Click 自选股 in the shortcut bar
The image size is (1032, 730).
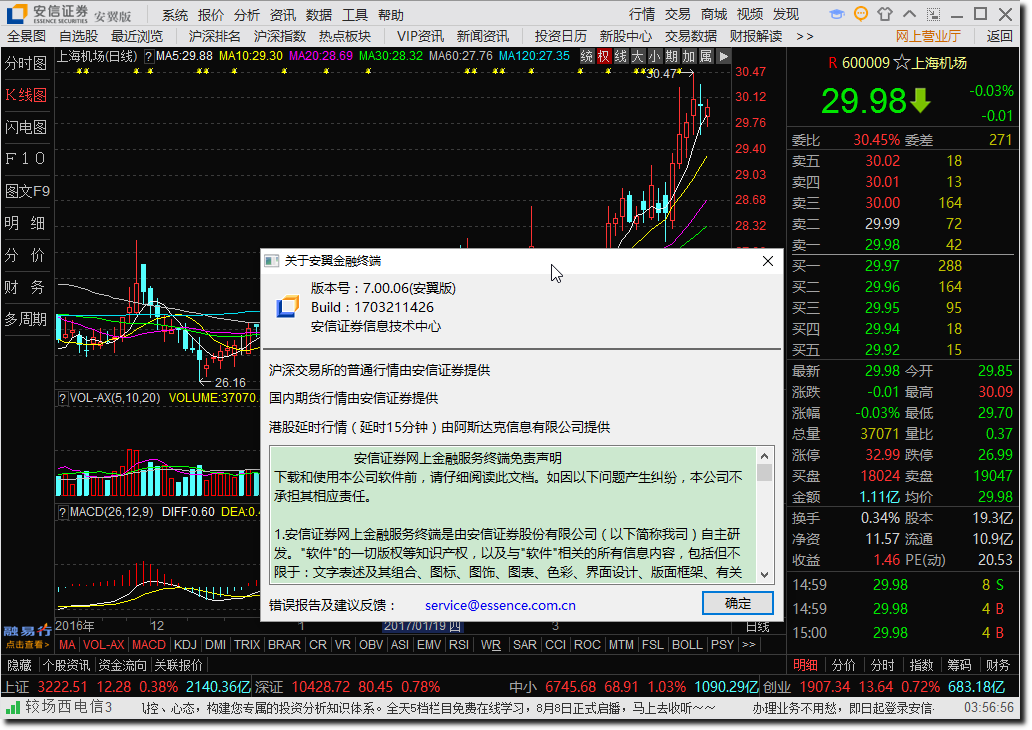click(78, 36)
